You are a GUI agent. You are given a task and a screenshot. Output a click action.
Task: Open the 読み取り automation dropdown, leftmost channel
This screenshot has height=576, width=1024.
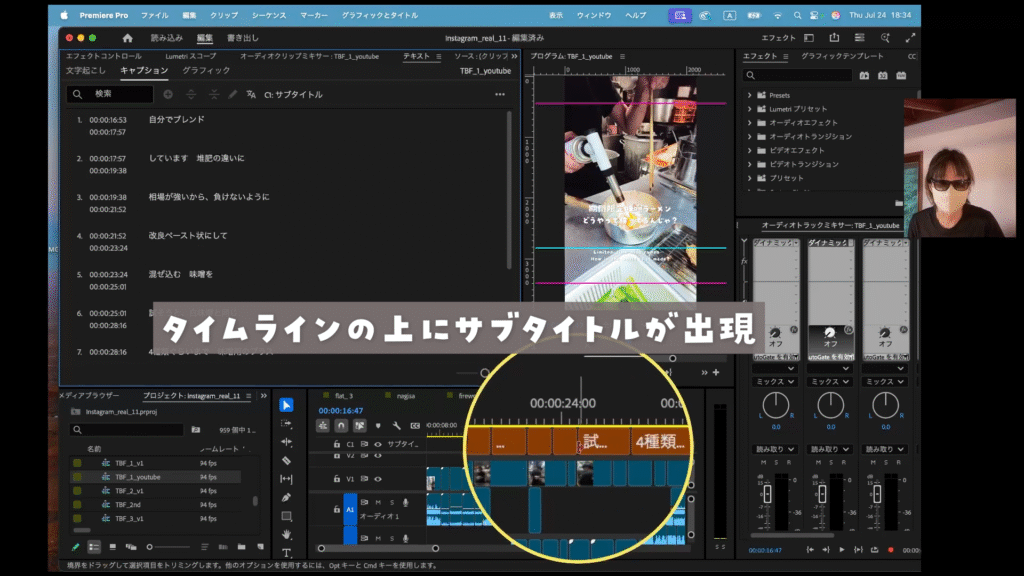(x=775, y=449)
